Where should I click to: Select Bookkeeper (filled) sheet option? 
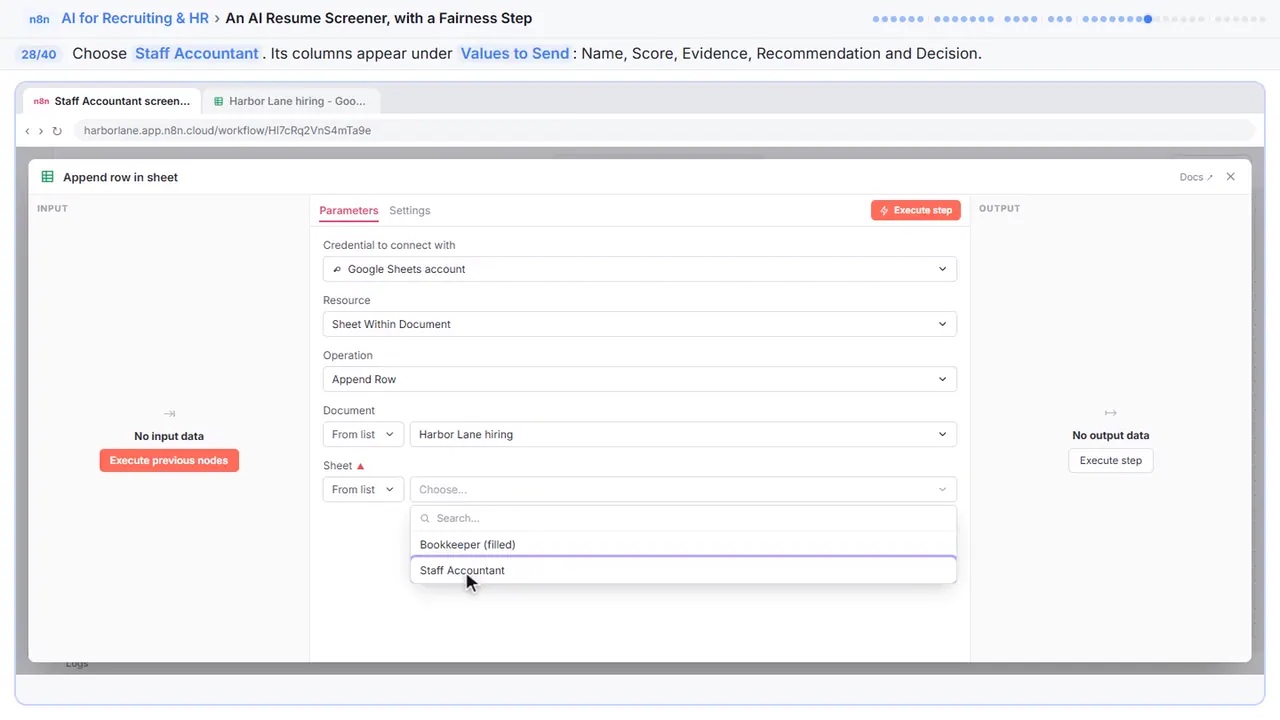683,544
